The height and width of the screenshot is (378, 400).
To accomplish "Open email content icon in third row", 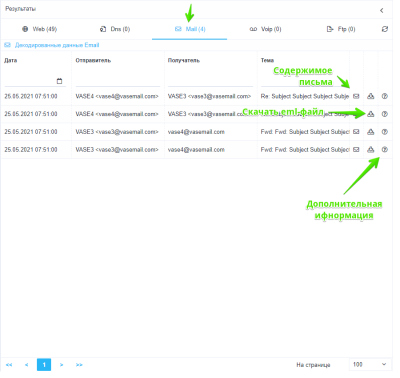I will [x=356, y=132].
